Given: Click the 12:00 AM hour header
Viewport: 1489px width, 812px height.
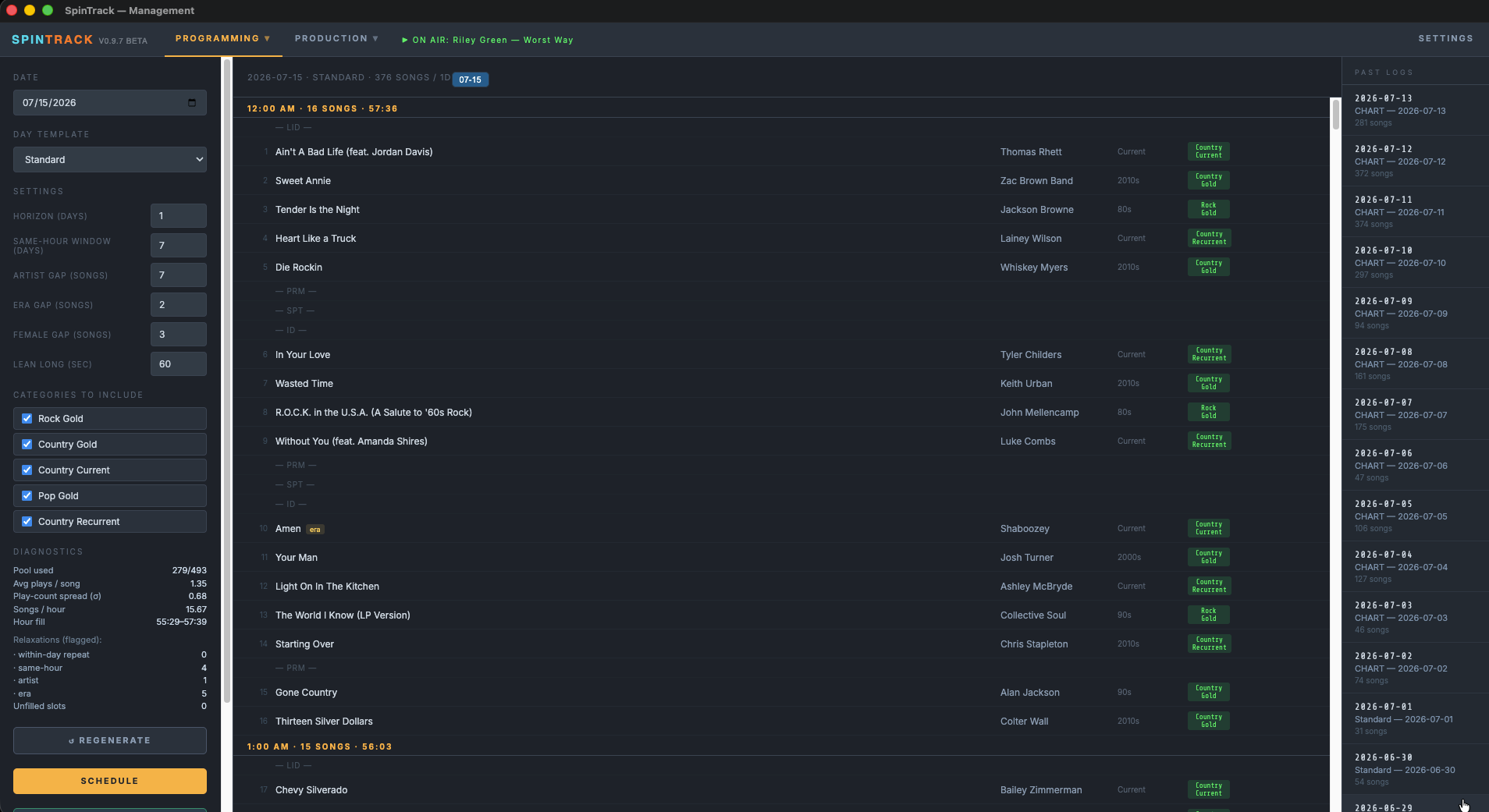Looking at the screenshot, I should [x=322, y=108].
